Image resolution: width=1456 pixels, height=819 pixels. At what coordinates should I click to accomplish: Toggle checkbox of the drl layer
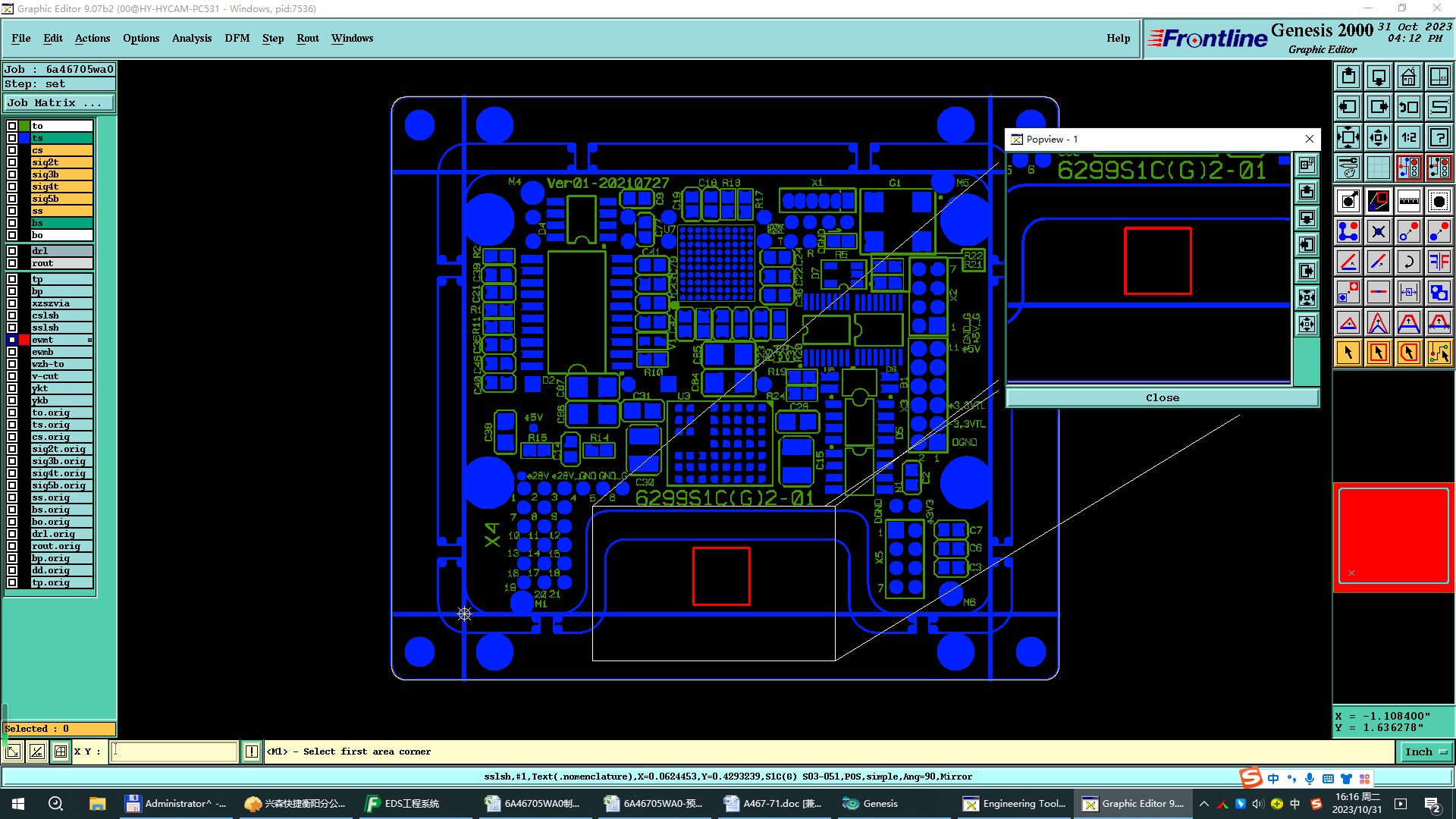[x=12, y=251]
